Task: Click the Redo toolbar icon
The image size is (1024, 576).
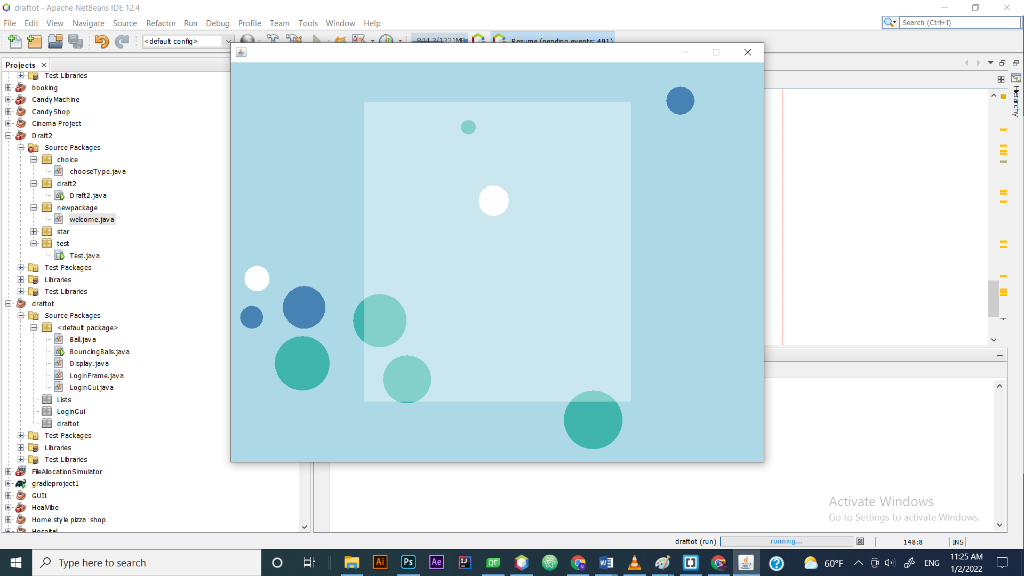Action: [121, 41]
